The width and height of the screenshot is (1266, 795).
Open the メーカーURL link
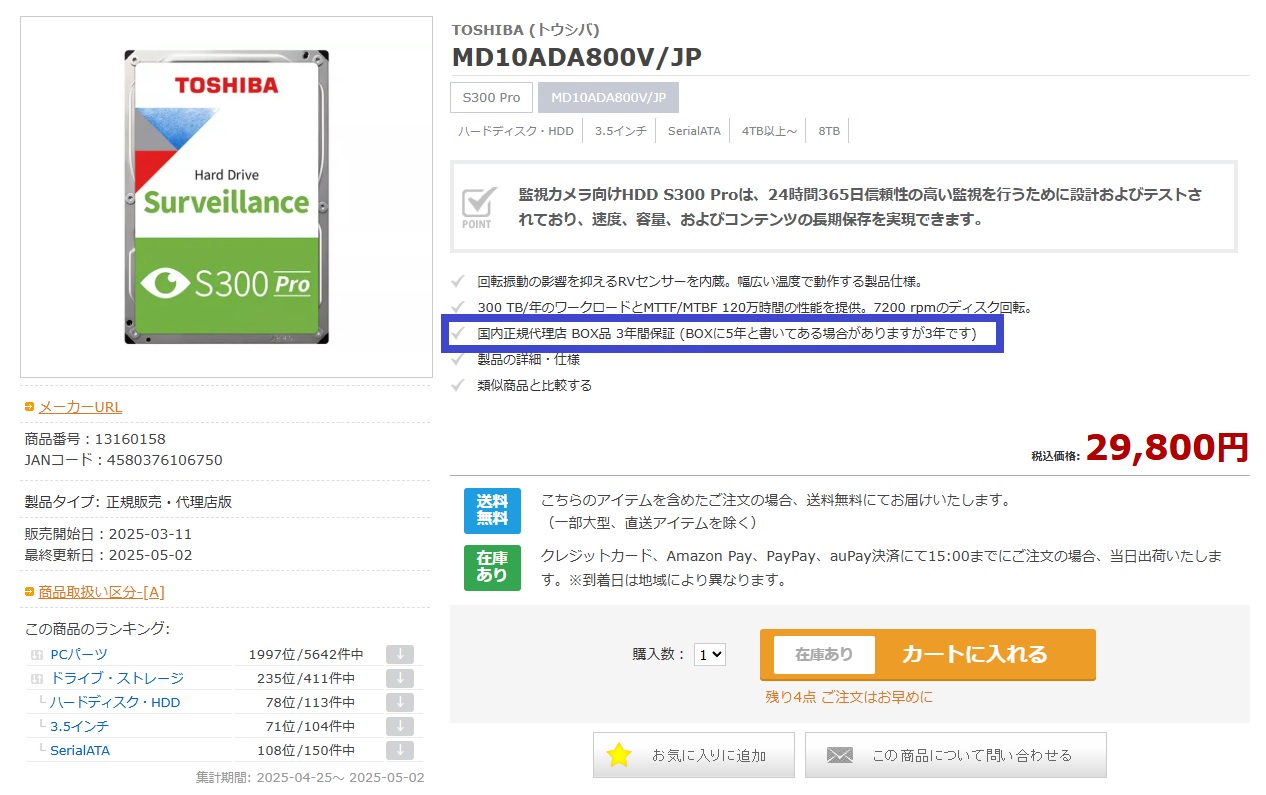(x=80, y=407)
